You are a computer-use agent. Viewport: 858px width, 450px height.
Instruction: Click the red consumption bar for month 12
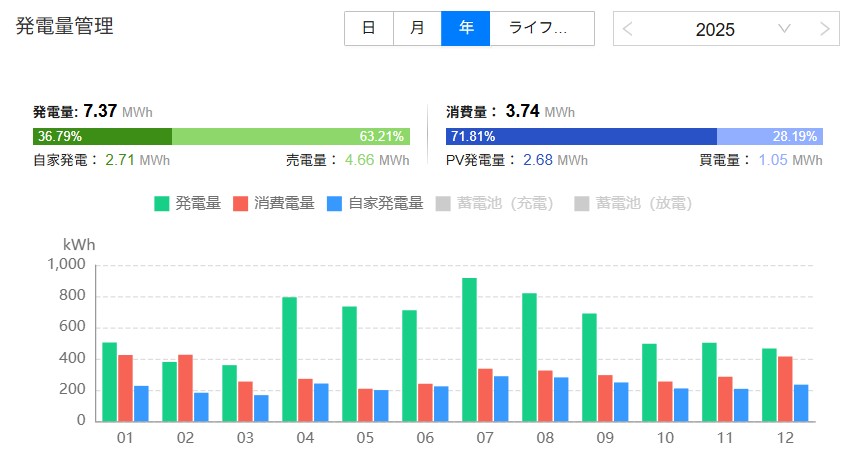pos(785,389)
